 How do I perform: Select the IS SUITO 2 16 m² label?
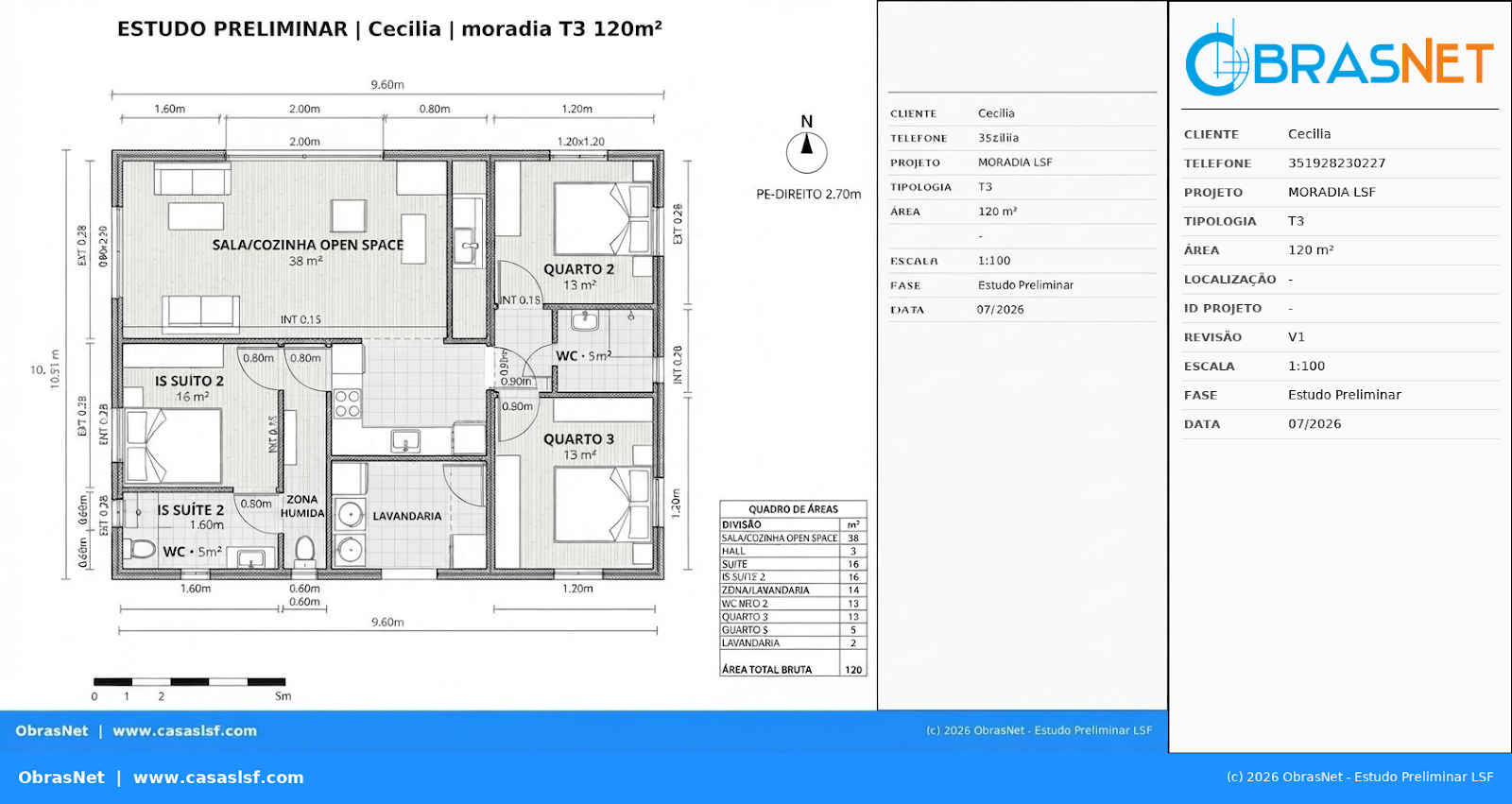[190, 388]
